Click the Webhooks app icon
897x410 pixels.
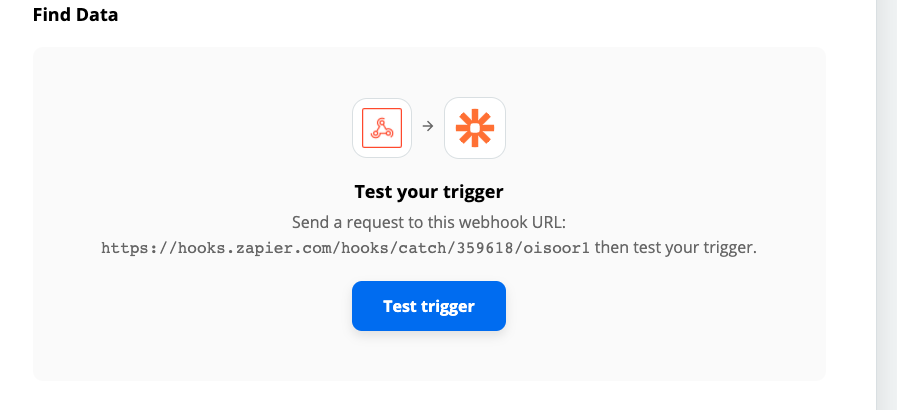(382, 128)
